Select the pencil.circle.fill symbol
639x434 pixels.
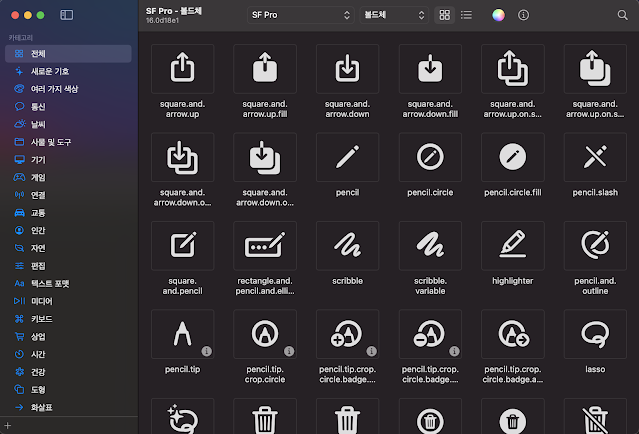tap(513, 157)
